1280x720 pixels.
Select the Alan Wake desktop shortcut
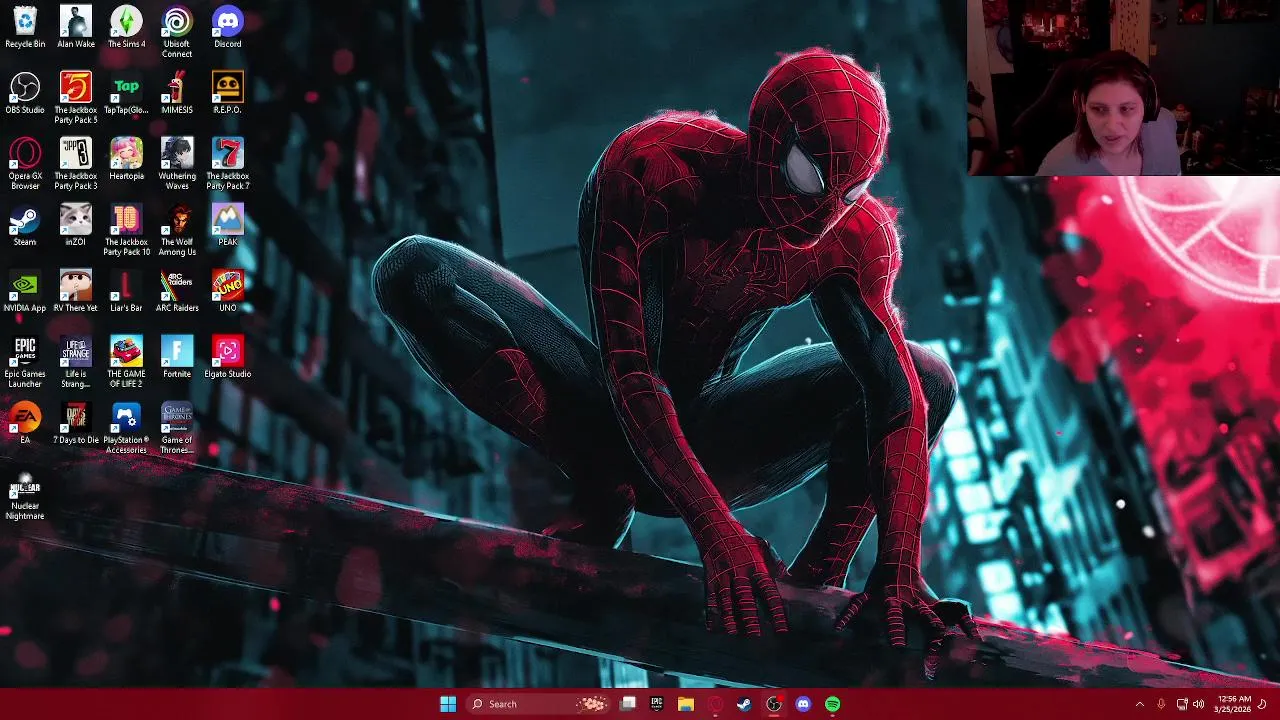pos(76,27)
